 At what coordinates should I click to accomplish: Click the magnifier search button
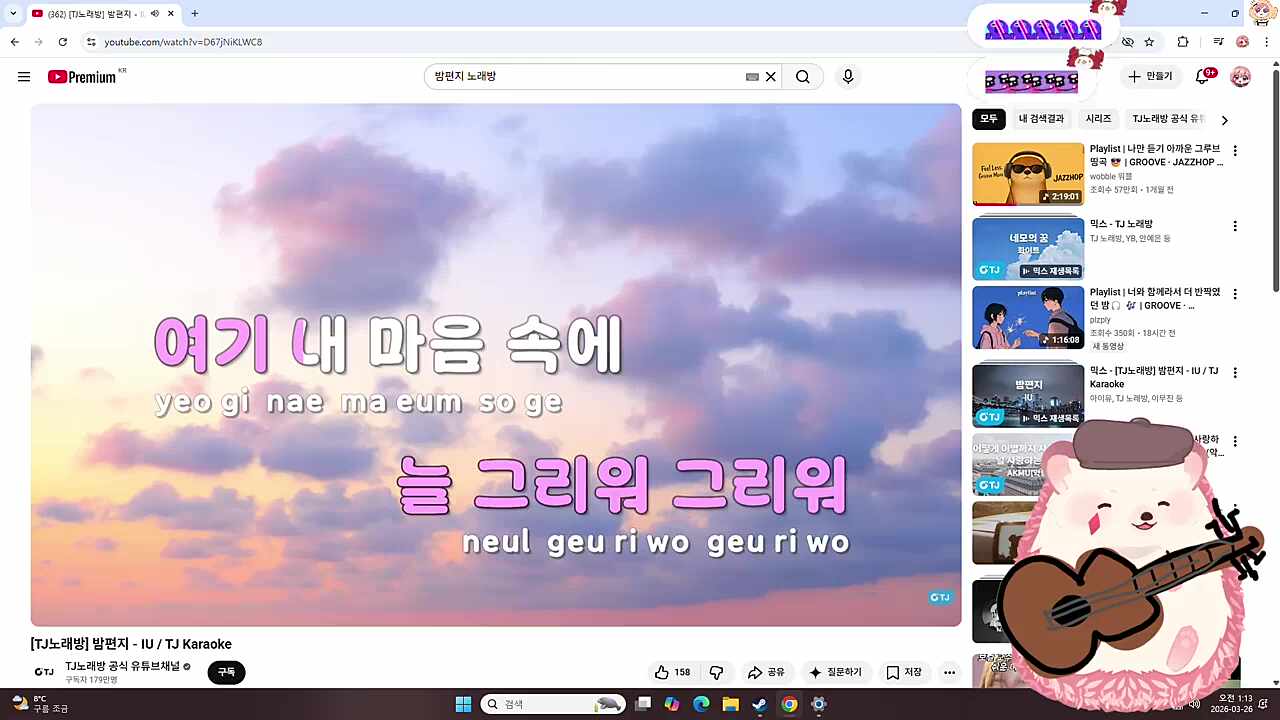click(x=802, y=77)
